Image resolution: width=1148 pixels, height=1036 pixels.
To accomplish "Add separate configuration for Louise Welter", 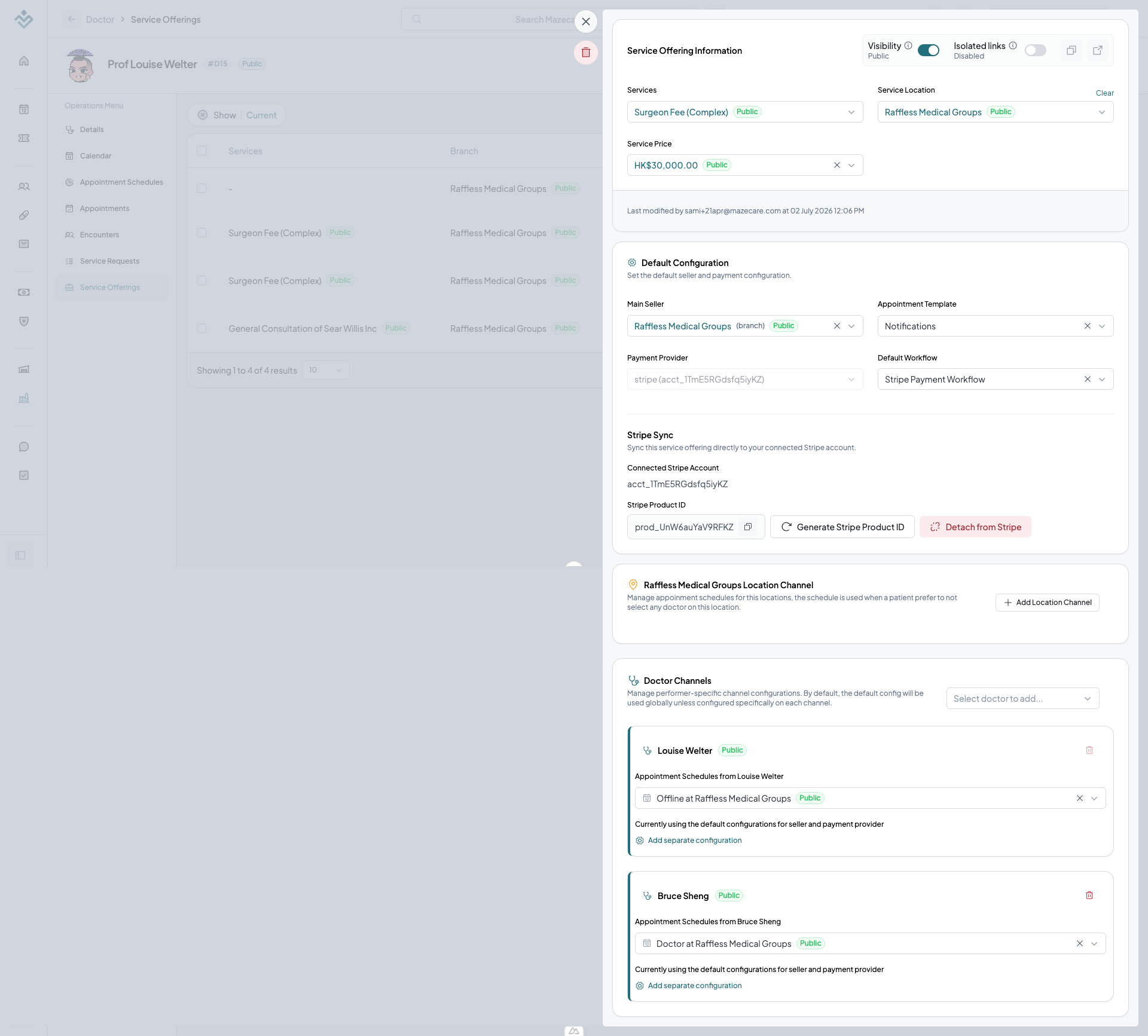I will pyautogui.click(x=688, y=840).
